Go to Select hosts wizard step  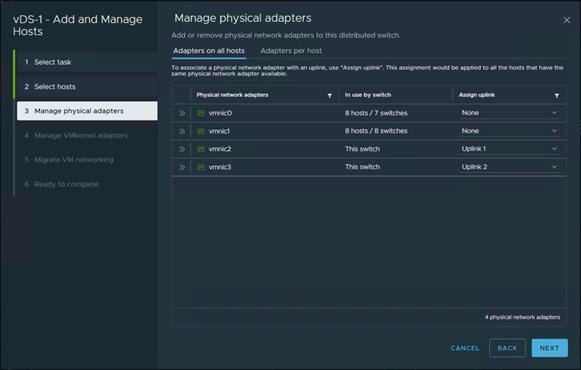click(87, 86)
